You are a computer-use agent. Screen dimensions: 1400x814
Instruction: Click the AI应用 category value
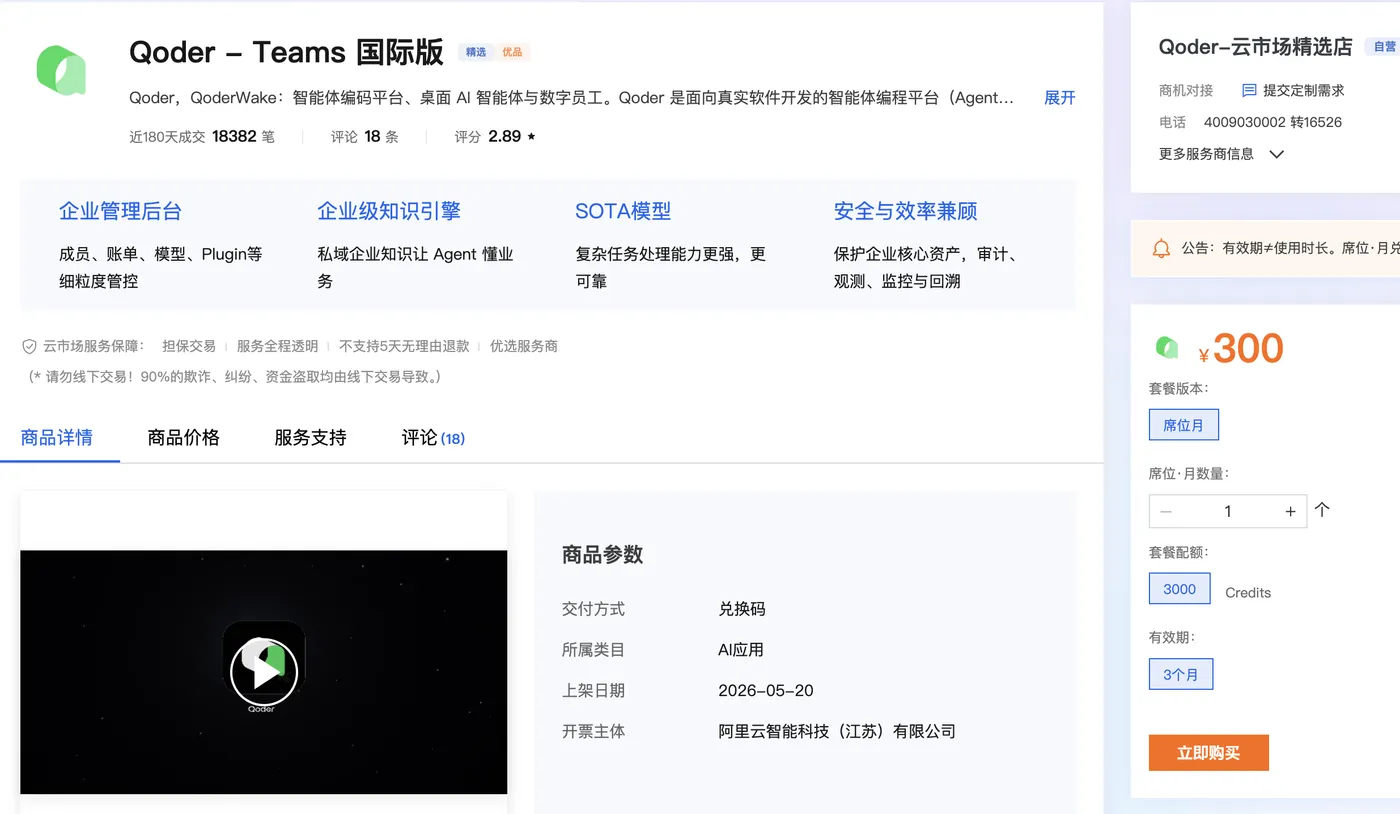741,650
